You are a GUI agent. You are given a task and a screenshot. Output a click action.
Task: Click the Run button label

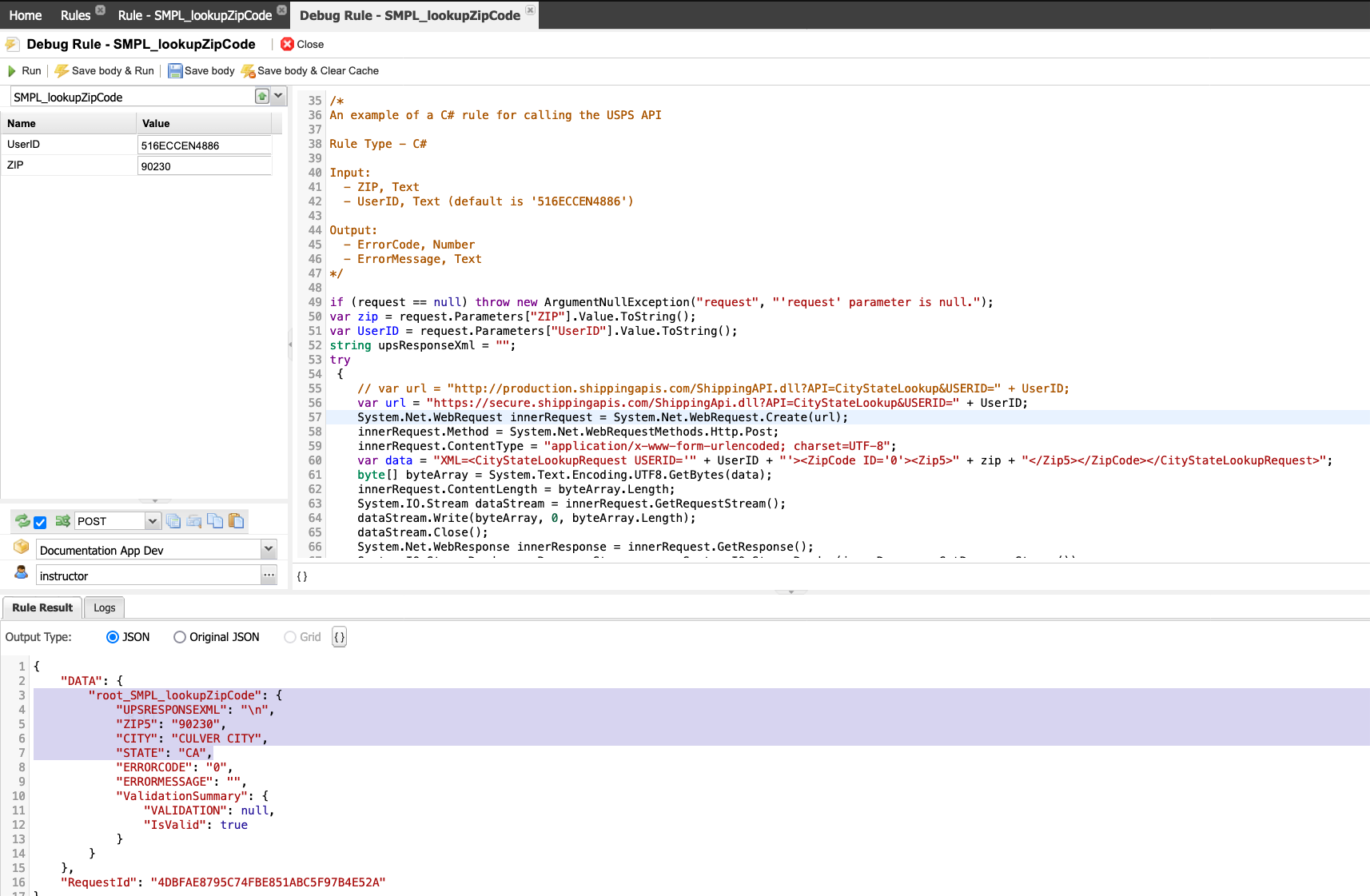[x=31, y=71]
